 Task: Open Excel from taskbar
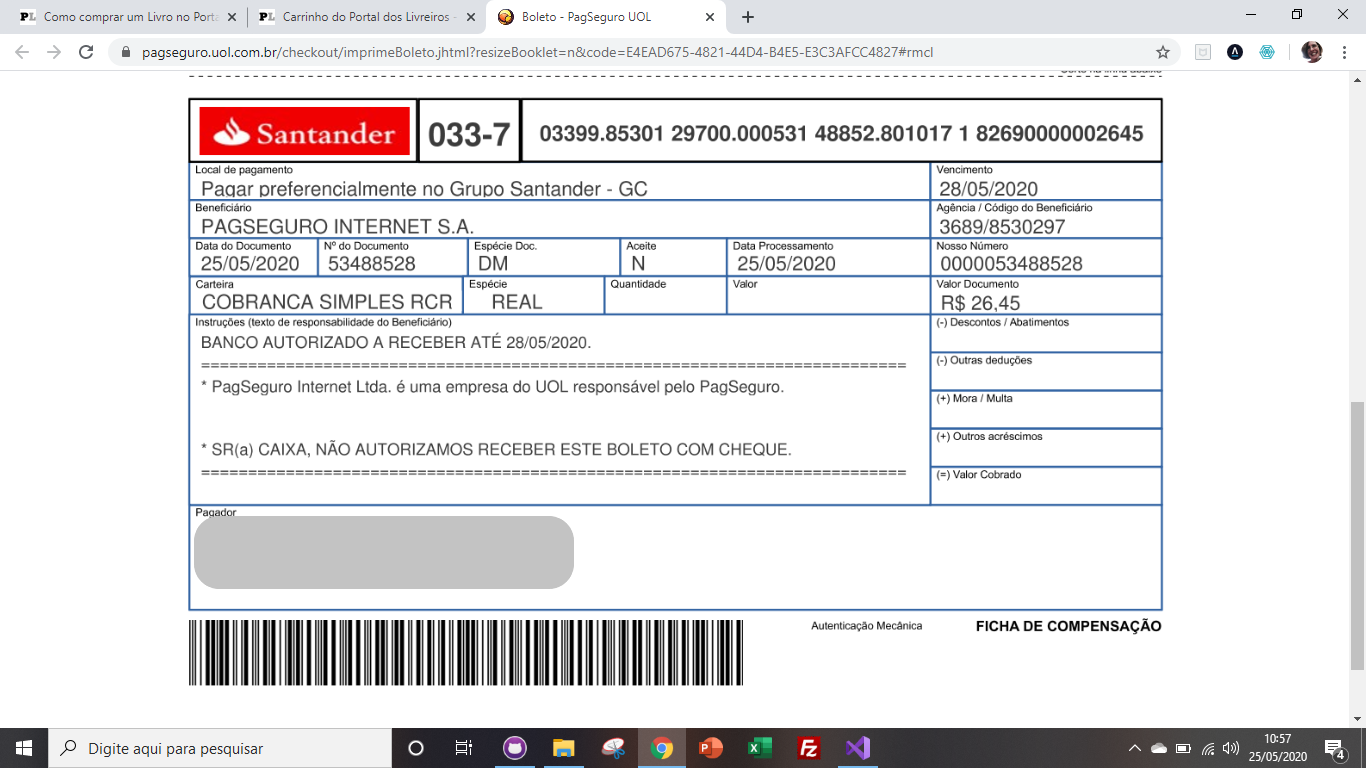click(x=759, y=748)
